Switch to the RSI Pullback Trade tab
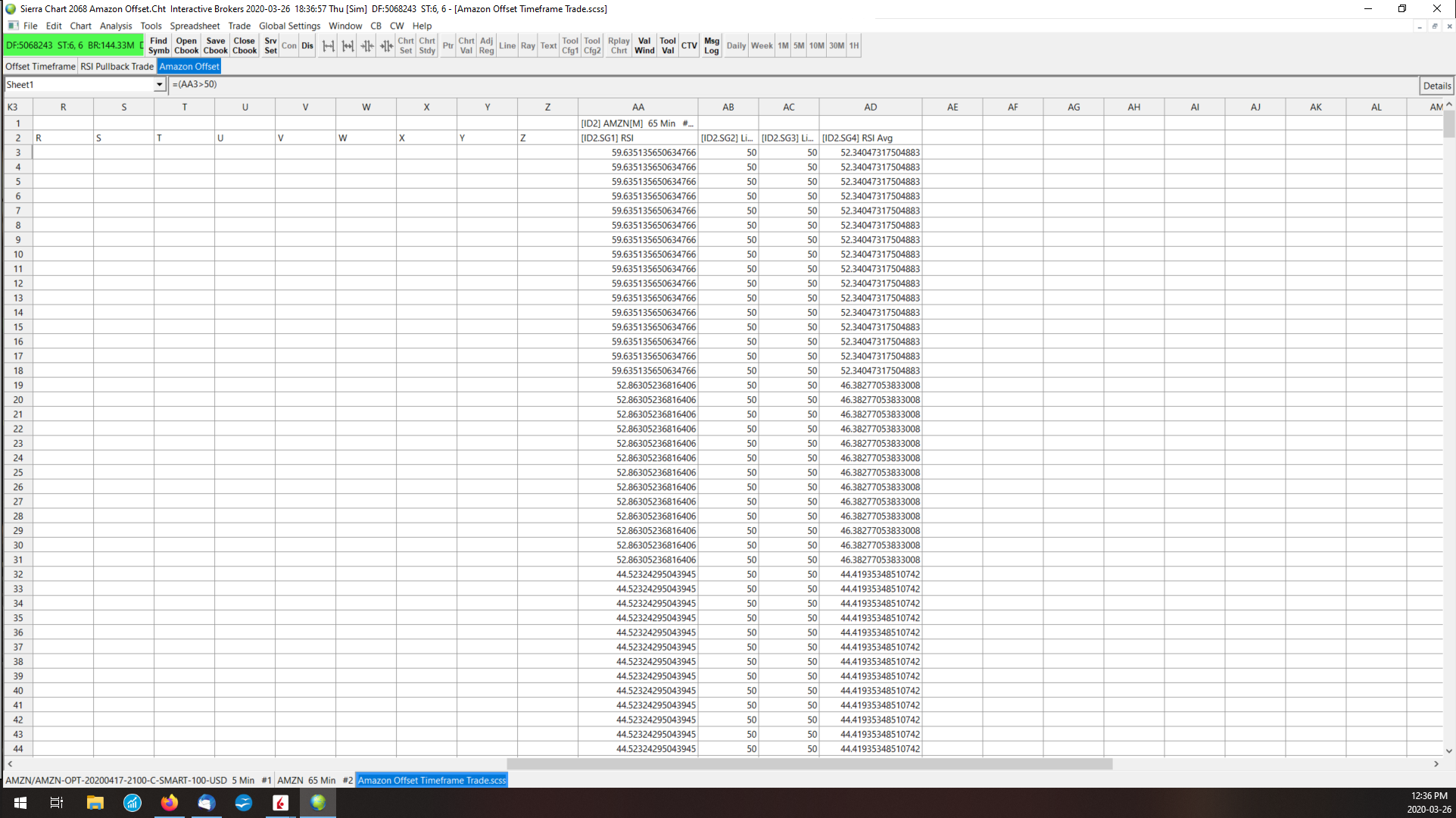The image size is (1456, 818). click(117, 67)
